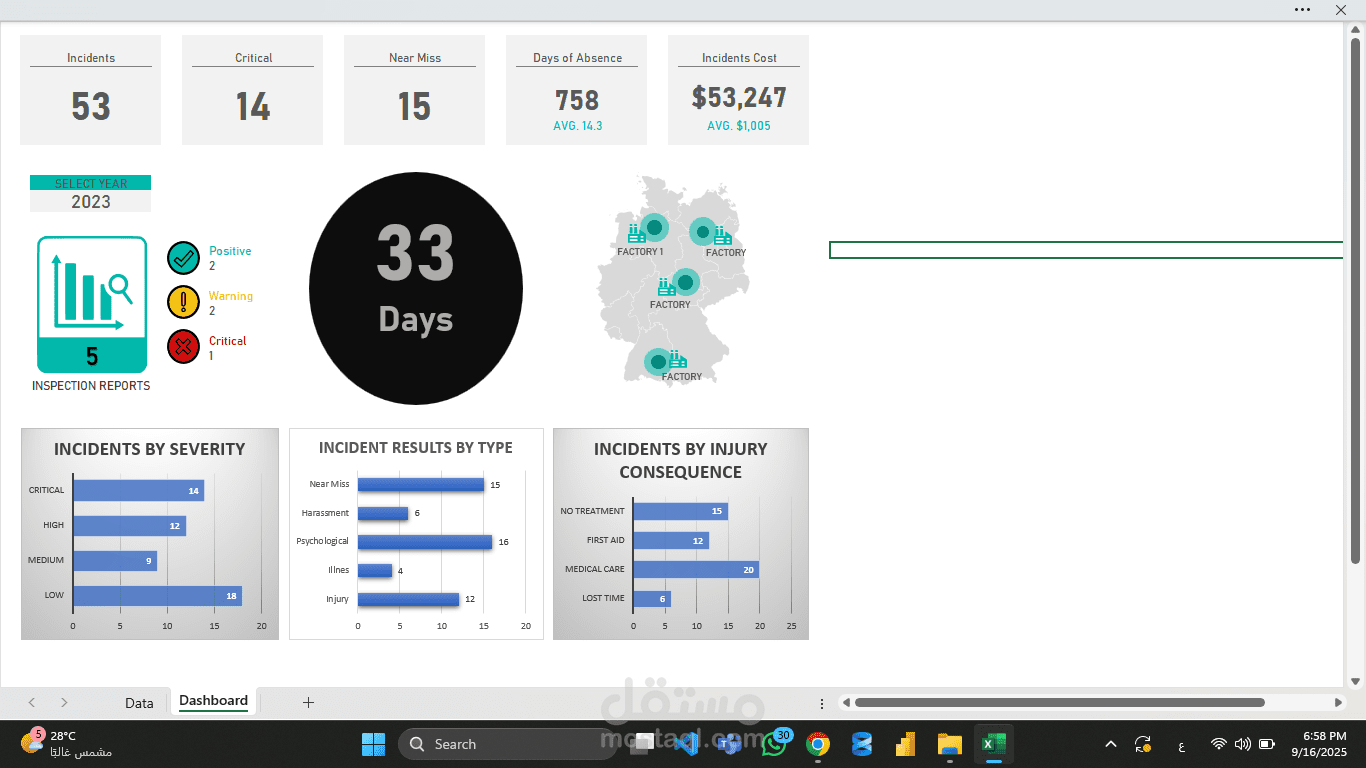Screen dimensions: 1366x768
Task: Open the three-dot menu in the title bar
Action: [1302, 9]
